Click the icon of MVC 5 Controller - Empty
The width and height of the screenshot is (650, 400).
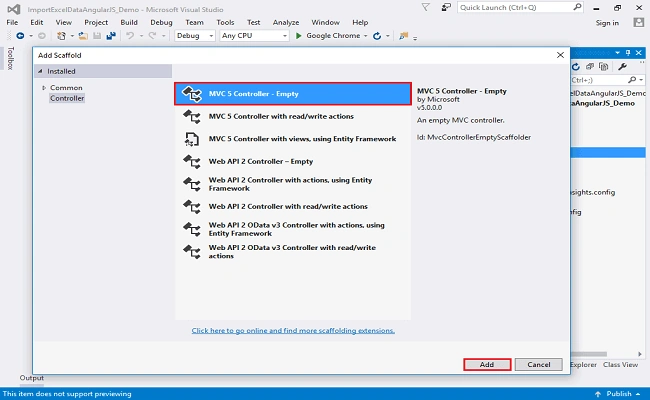click(192, 94)
